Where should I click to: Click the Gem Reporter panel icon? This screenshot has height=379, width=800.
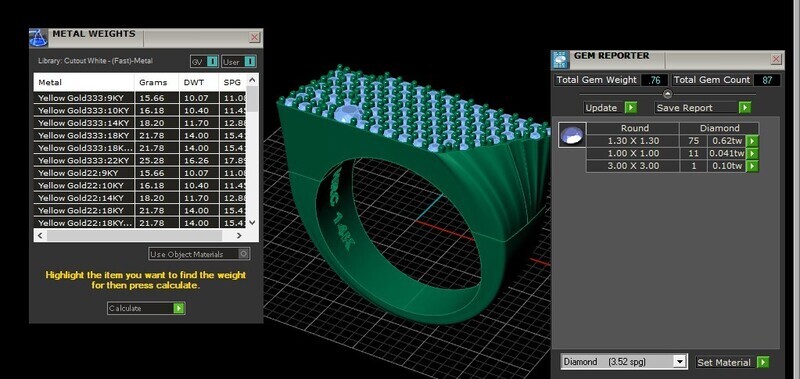tap(560, 60)
